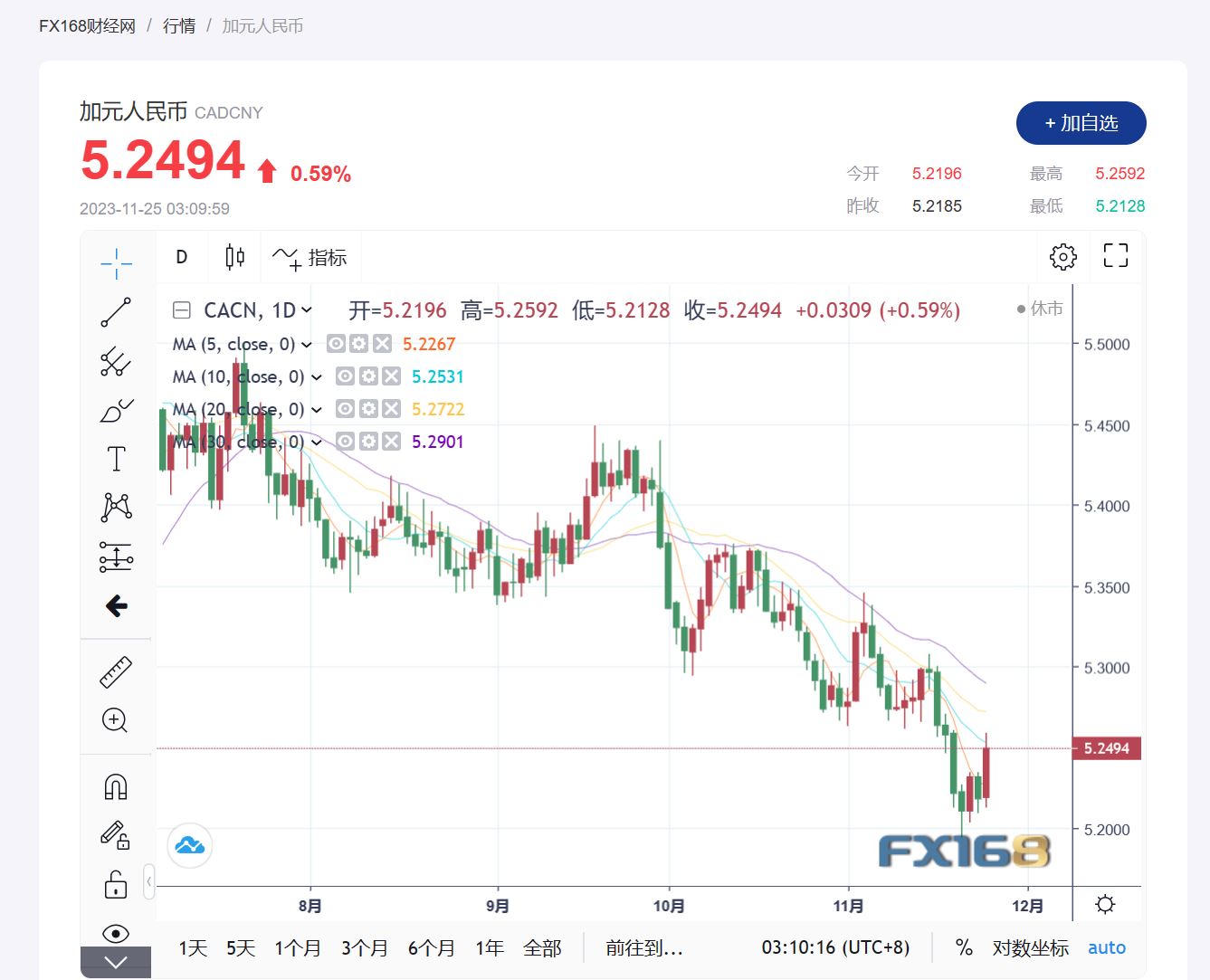The image size is (1210, 980).
Task: Open chart settings gear
Action: pyautogui.click(x=1062, y=257)
